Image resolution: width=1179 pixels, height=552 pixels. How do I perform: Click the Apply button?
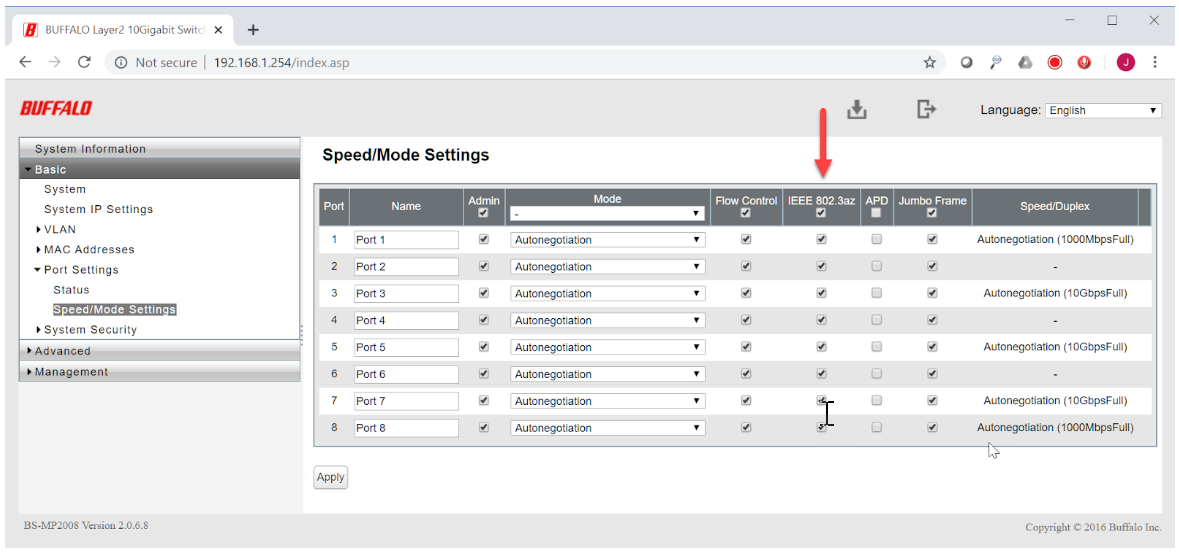[x=330, y=477]
